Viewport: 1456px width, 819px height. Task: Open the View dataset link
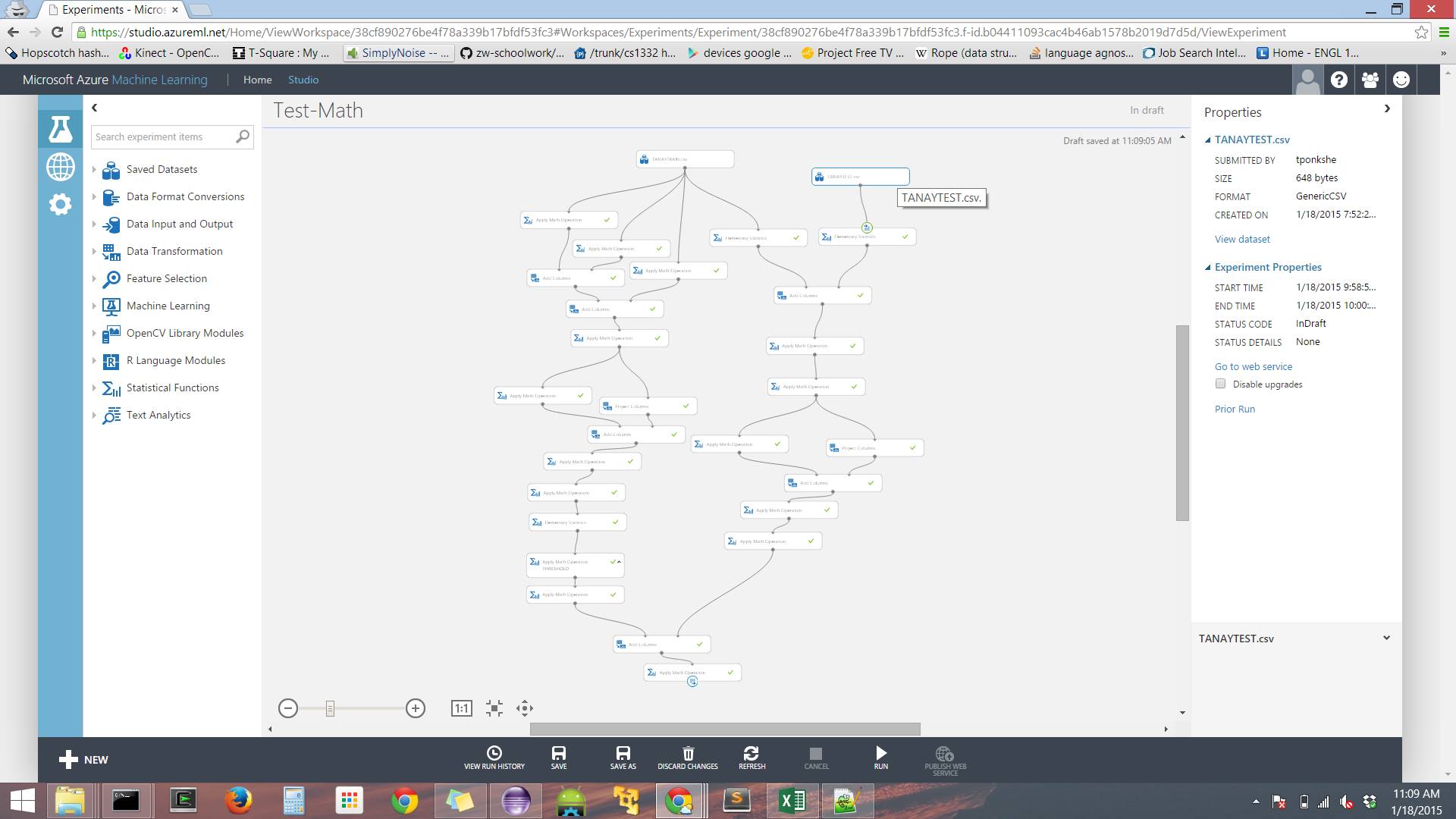pyautogui.click(x=1241, y=239)
